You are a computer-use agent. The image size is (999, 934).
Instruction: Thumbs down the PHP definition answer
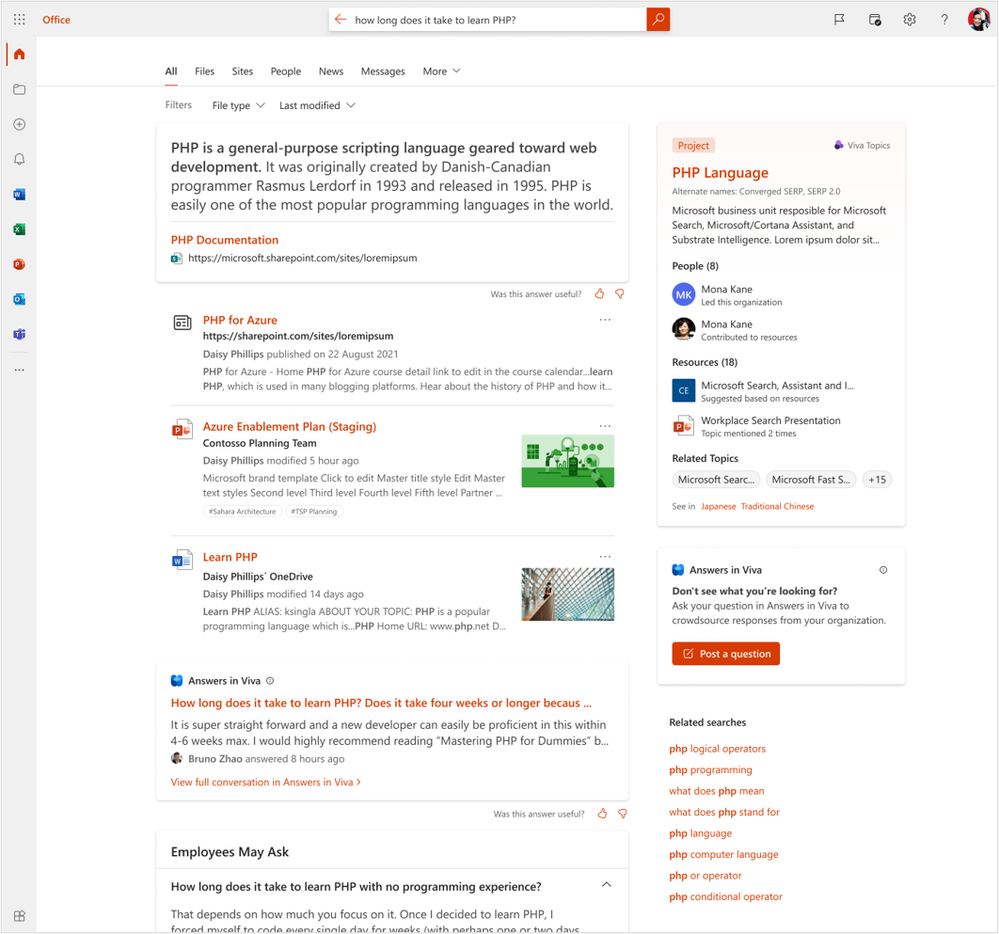tap(619, 294)
